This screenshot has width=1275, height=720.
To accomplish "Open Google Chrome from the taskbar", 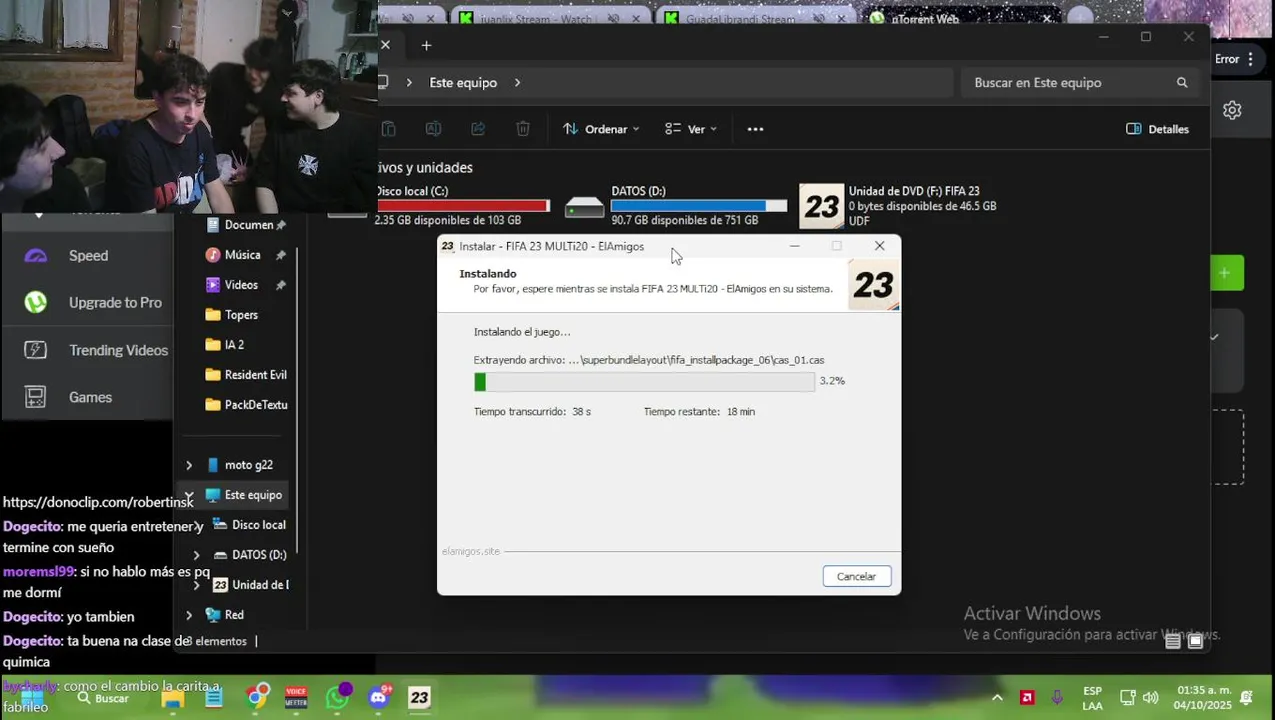I will pyautogui.click(x=257, y=697).
